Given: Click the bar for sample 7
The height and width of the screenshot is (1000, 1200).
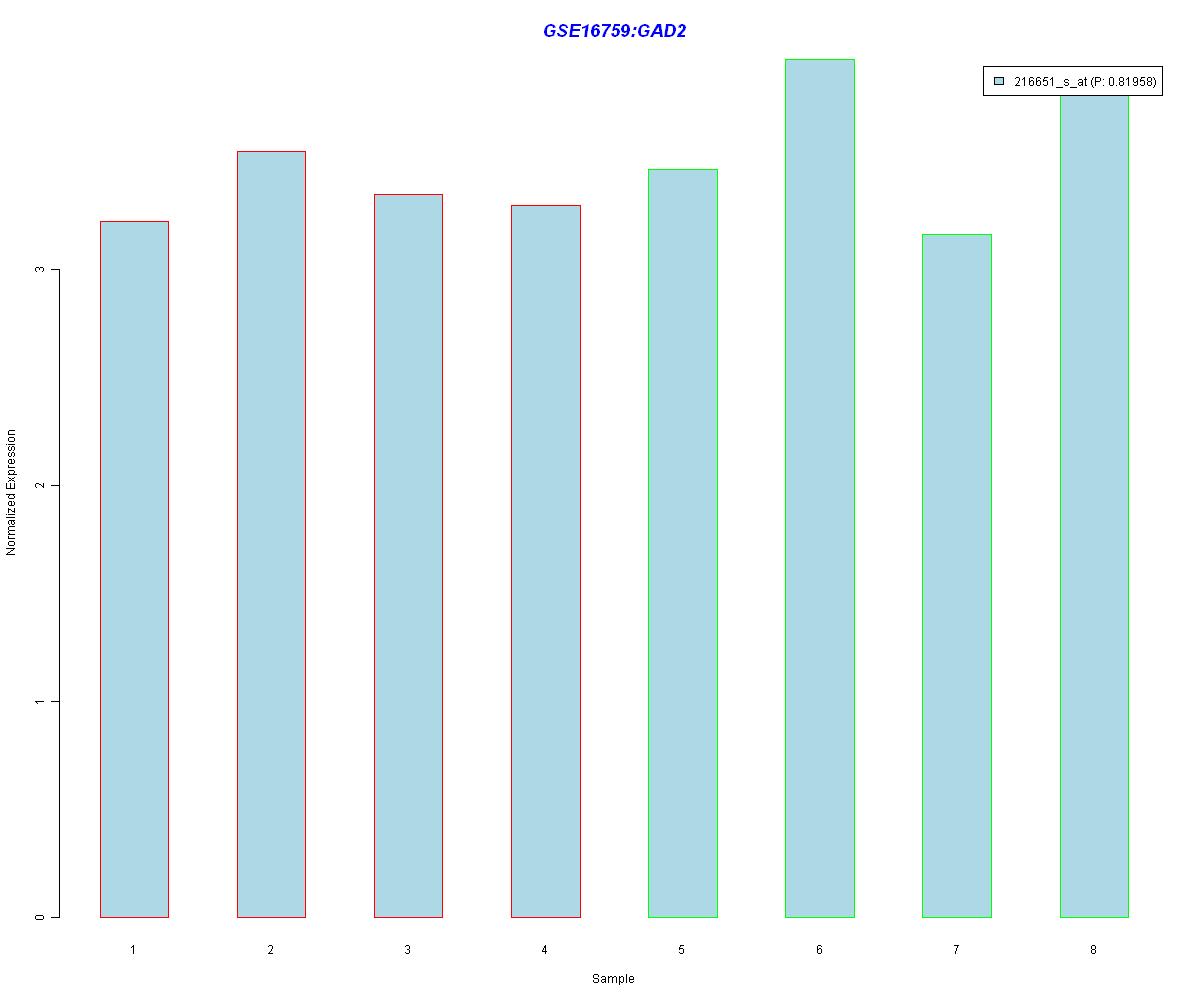Looking at the screenshot, I should pos(957,575).
